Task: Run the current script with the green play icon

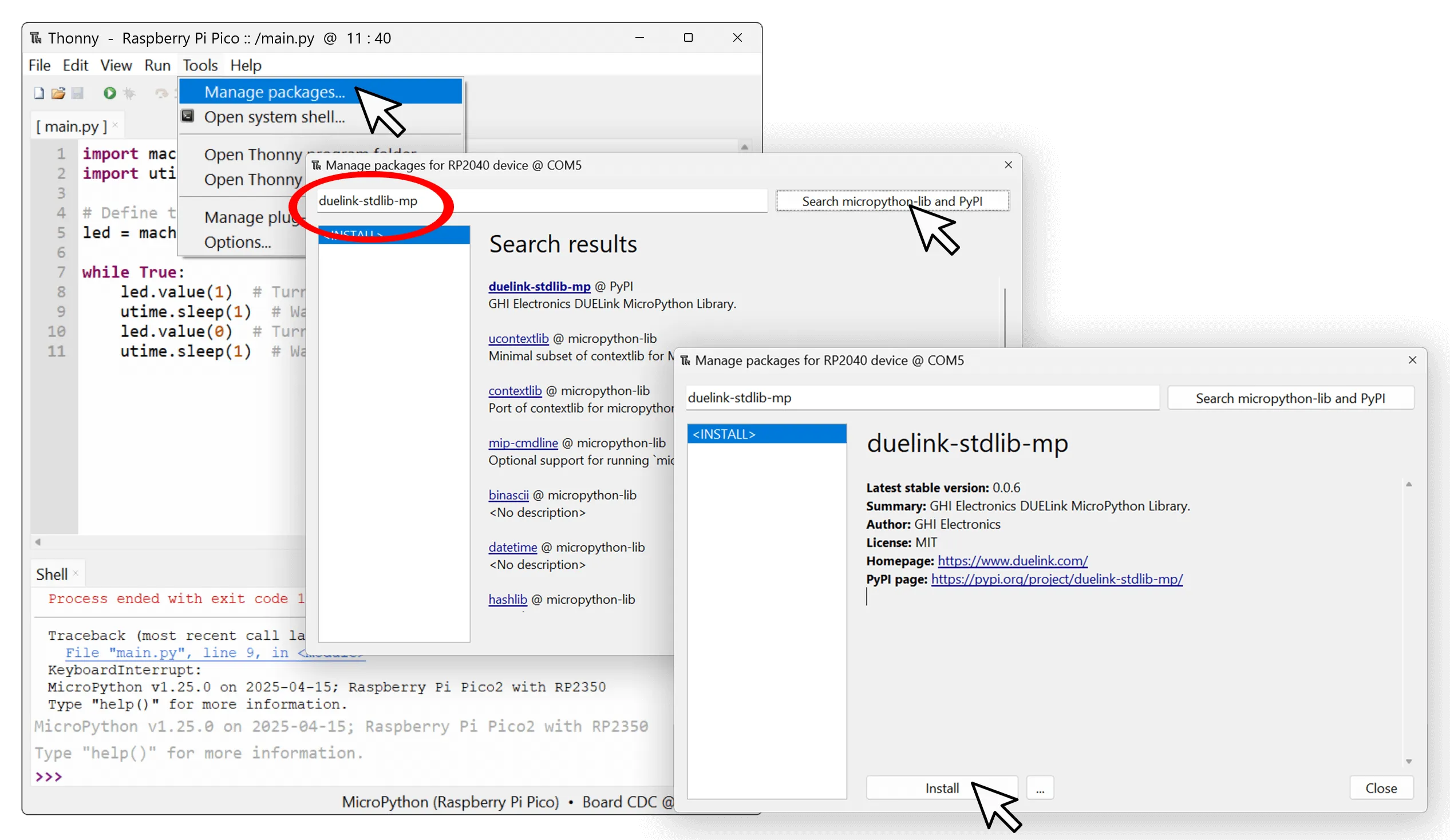Action: coord(109,93)
